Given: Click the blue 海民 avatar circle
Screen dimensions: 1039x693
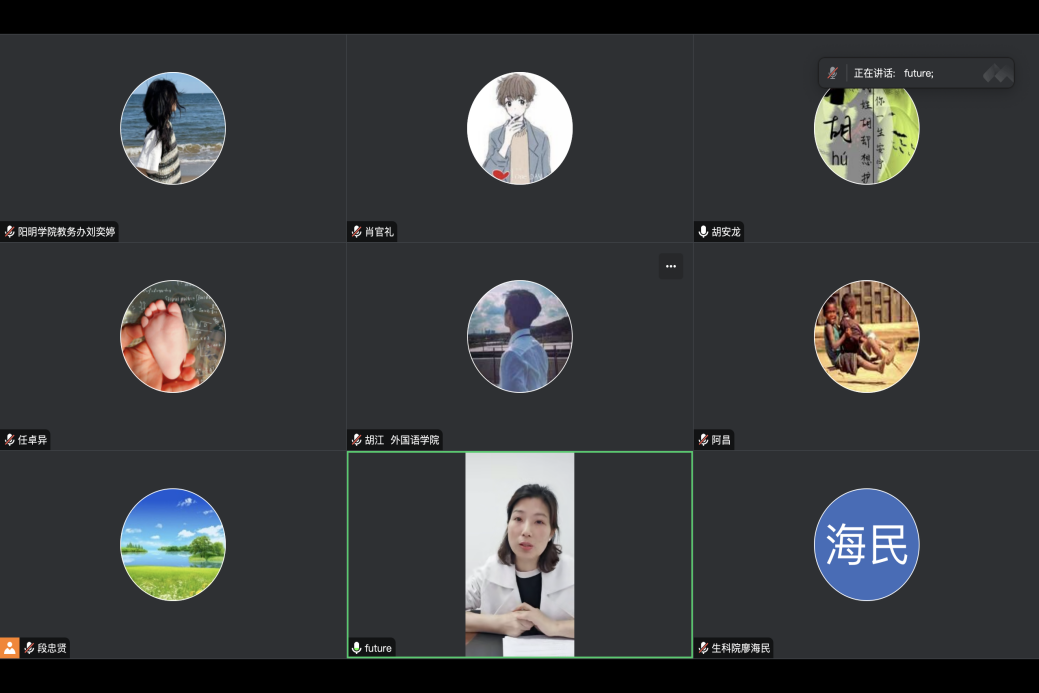Looking at the screenshot, I should [x=866, y=545].
